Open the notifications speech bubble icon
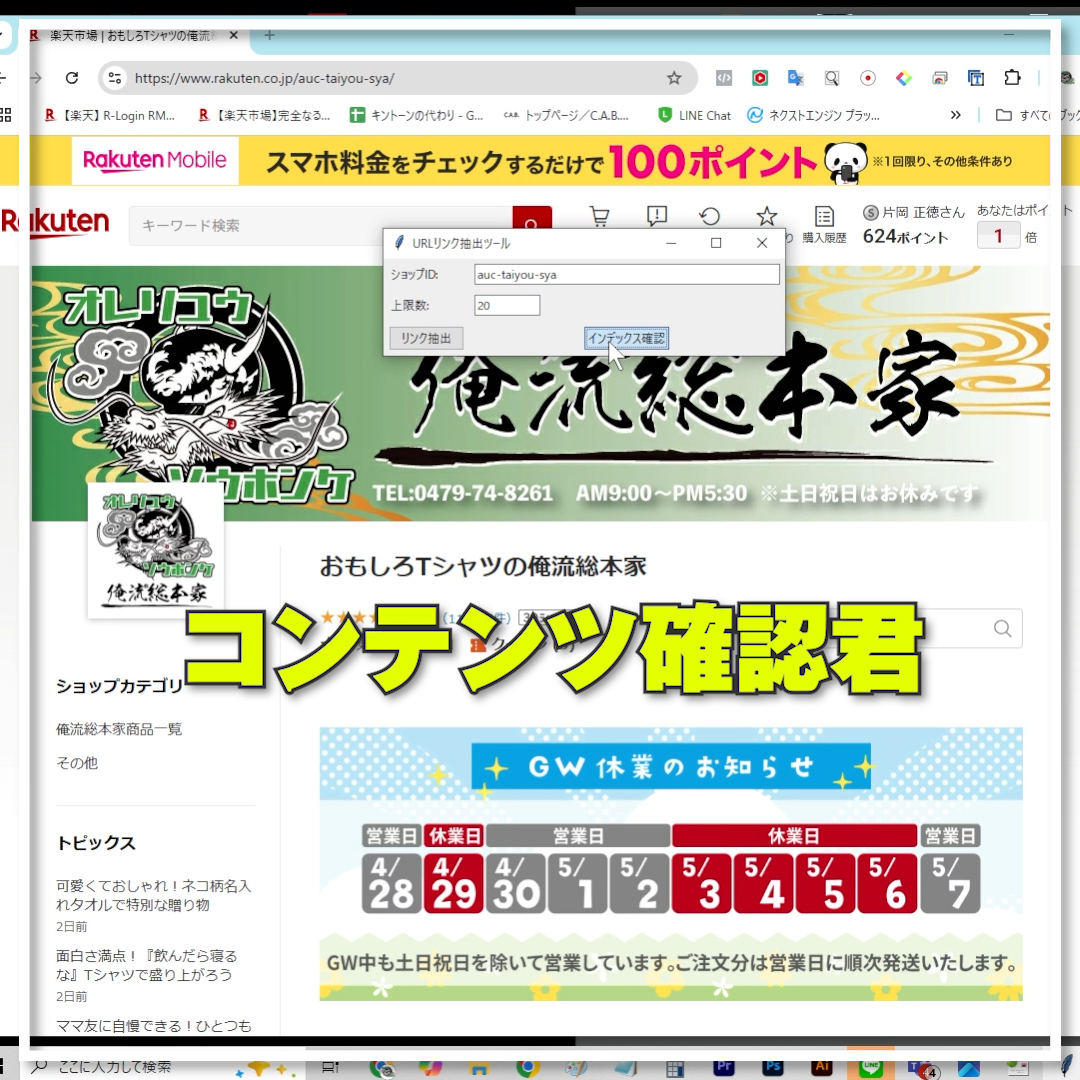The height and width of the screenshot is (1080, 1080). 656,216
